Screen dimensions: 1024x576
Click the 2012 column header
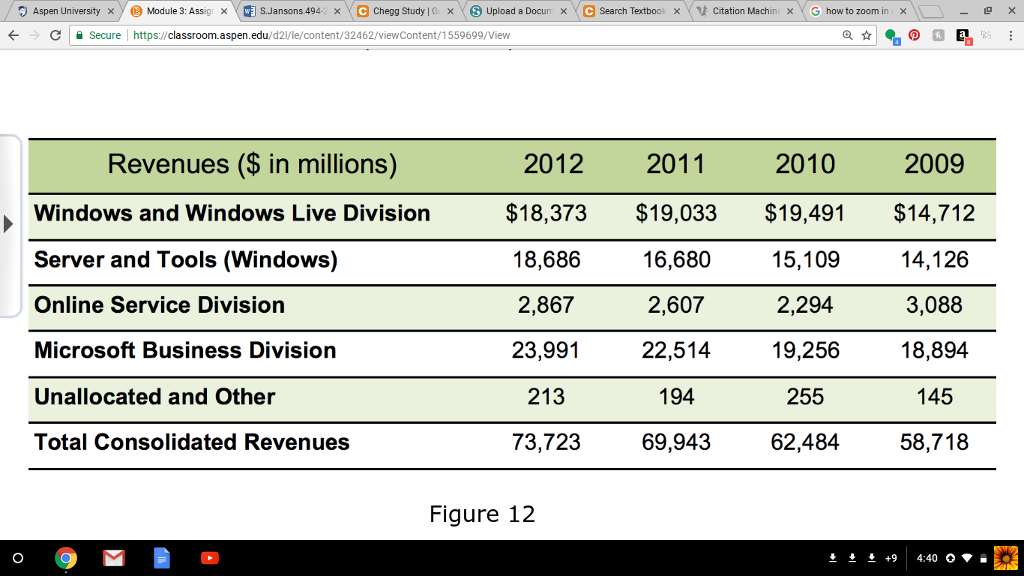point(553,164)
